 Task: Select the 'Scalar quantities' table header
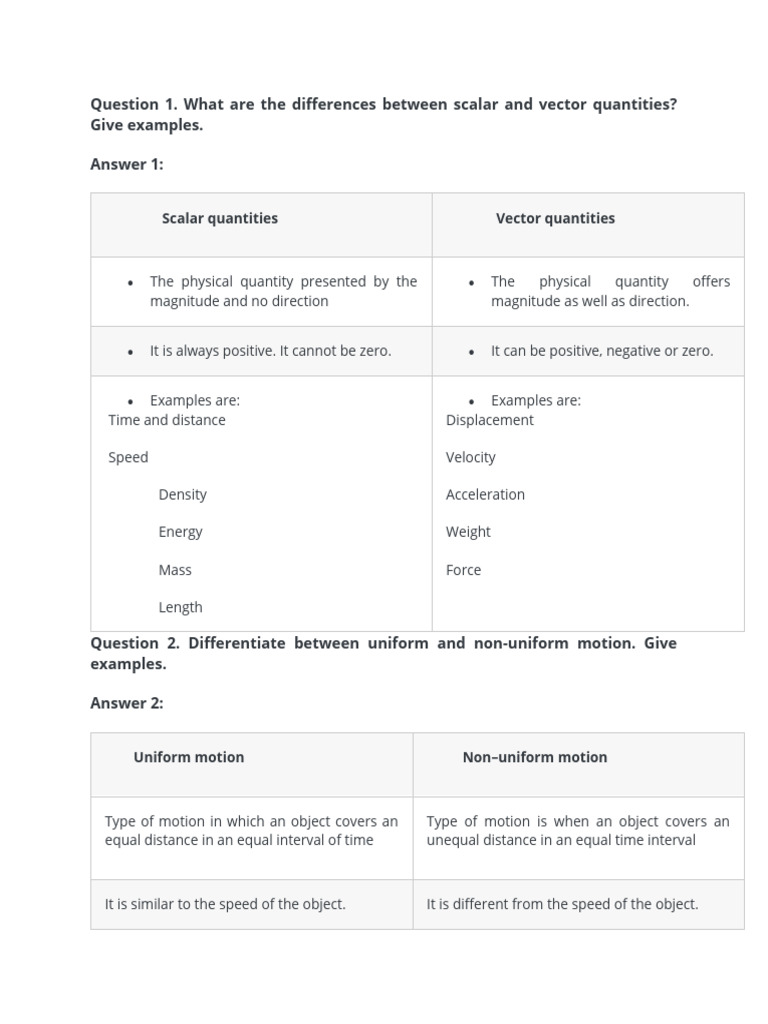tap(220, 218)
